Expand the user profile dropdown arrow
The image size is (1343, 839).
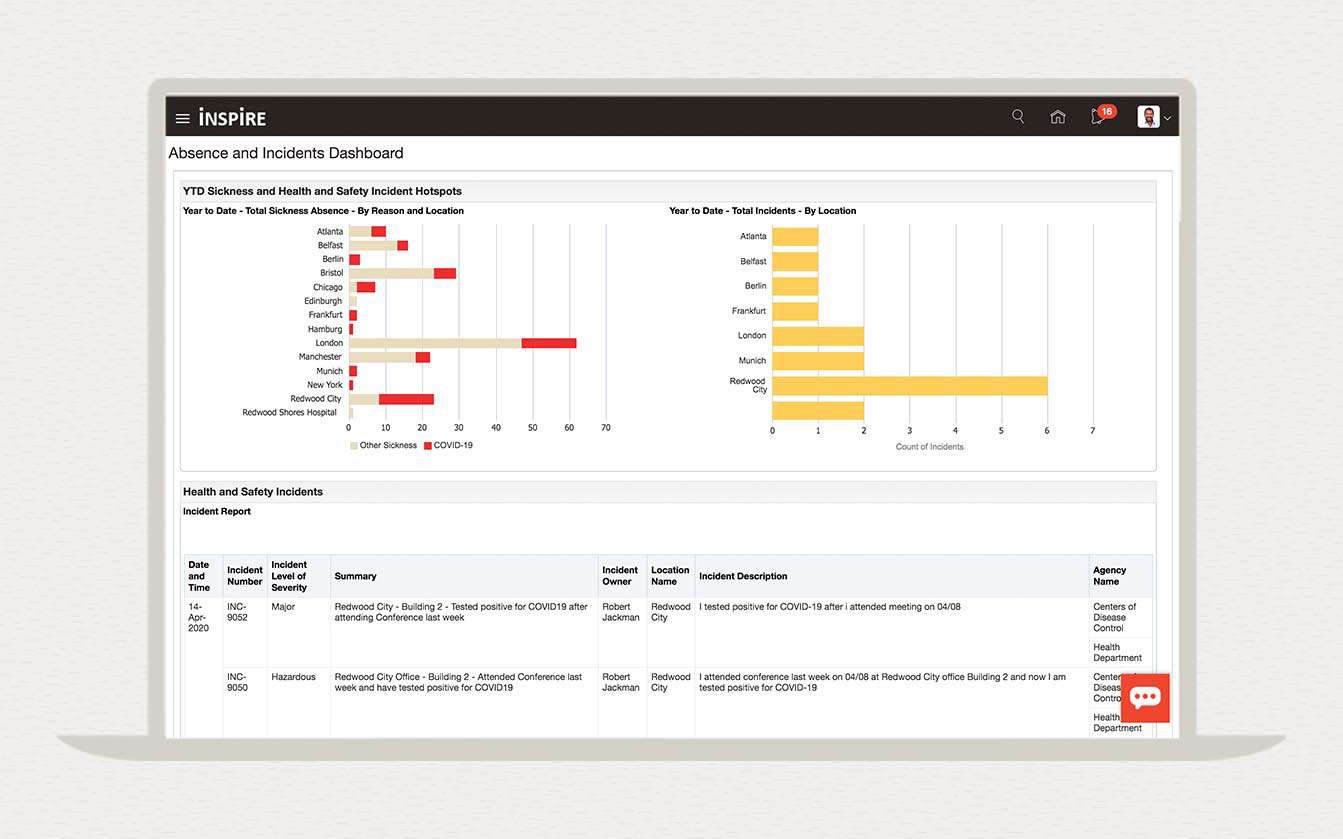1167,119
